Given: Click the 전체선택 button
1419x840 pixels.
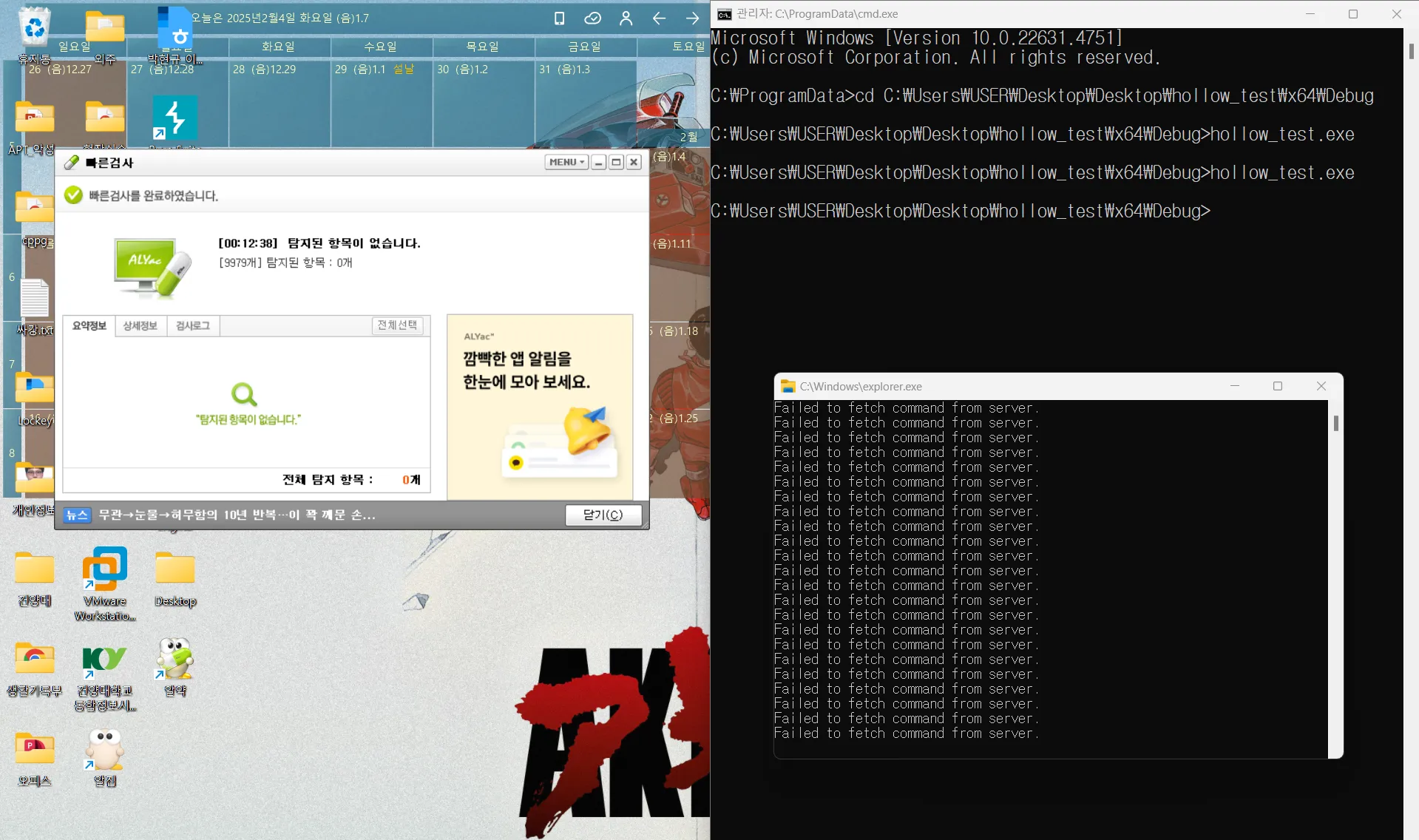Looking at the screenshot, I should coord(397,325).
